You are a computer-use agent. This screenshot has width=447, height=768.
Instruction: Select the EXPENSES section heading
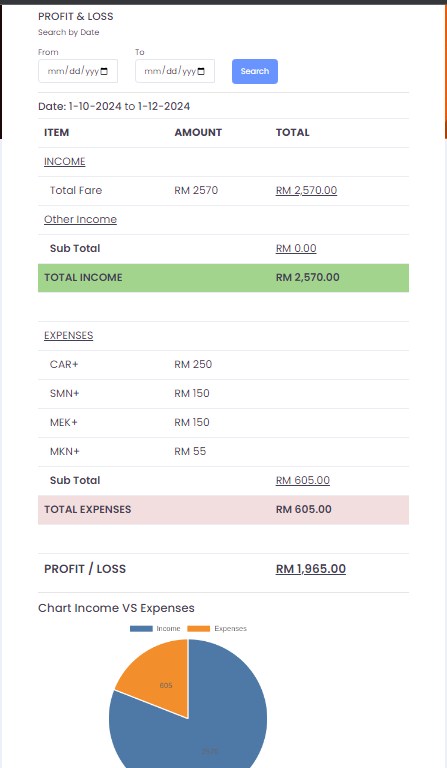coord(69,336)
